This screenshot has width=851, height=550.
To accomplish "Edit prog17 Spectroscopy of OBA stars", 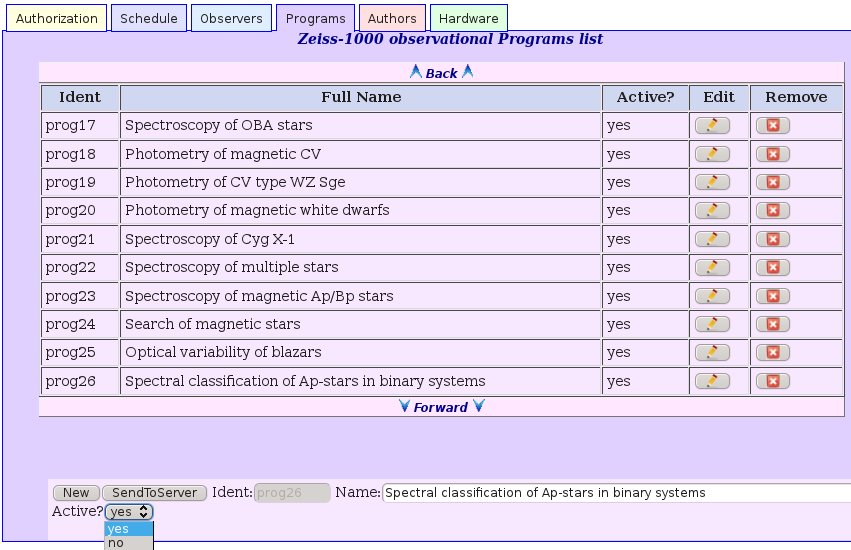I will 712,125.
